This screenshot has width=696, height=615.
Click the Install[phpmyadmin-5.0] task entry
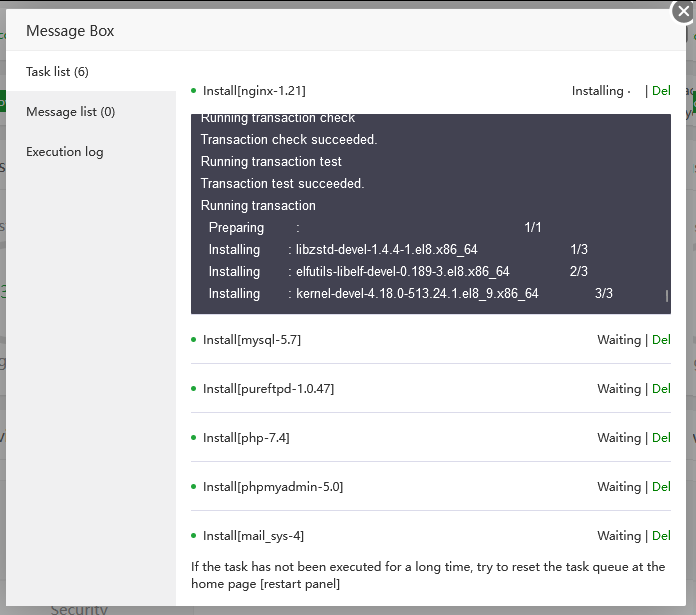273,487
